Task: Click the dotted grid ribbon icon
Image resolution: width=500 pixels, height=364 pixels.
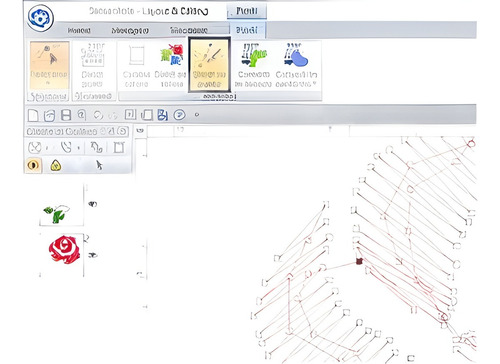Action: click(x=92, y=65)
